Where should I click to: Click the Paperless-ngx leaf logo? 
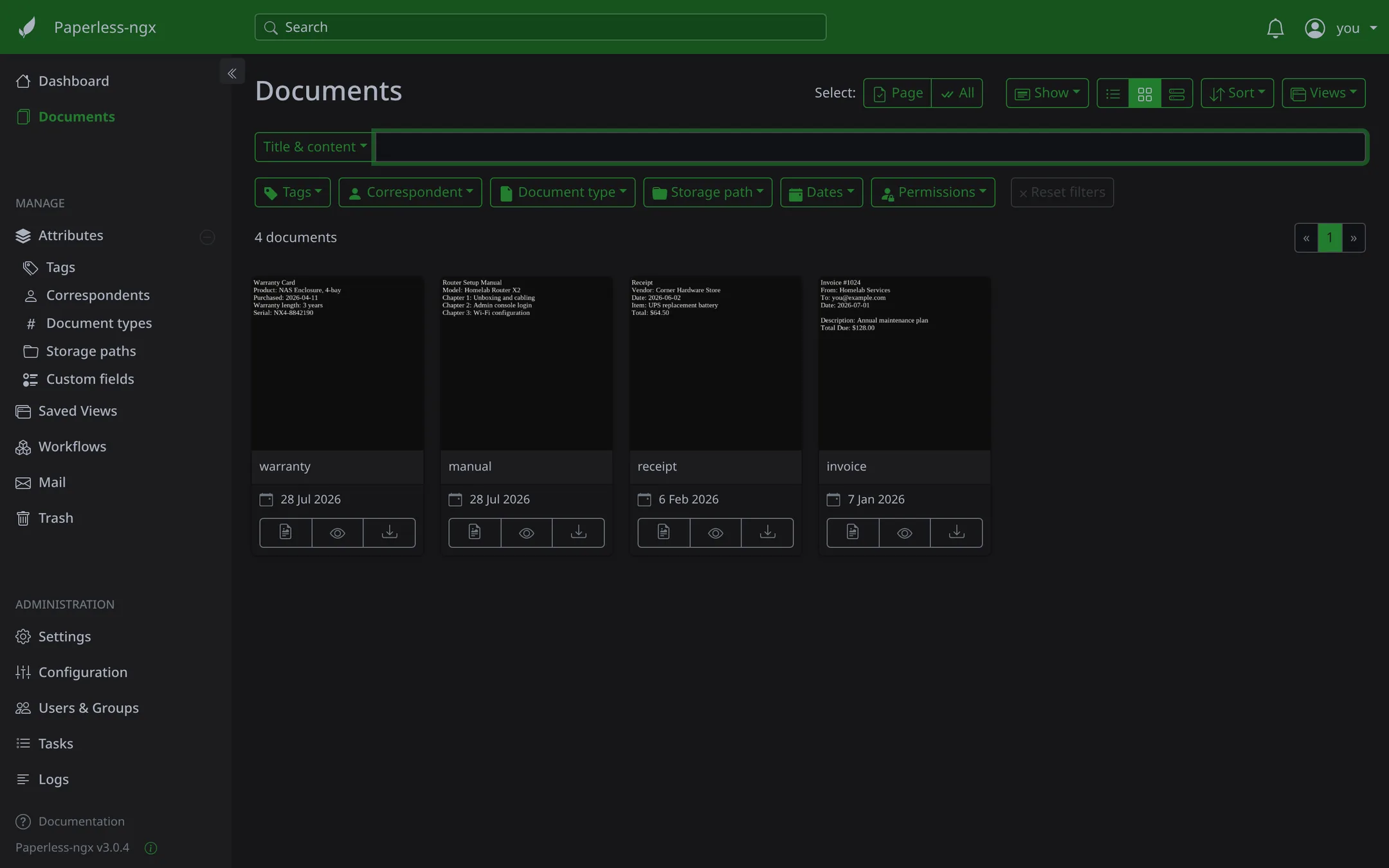click(27, 27)
